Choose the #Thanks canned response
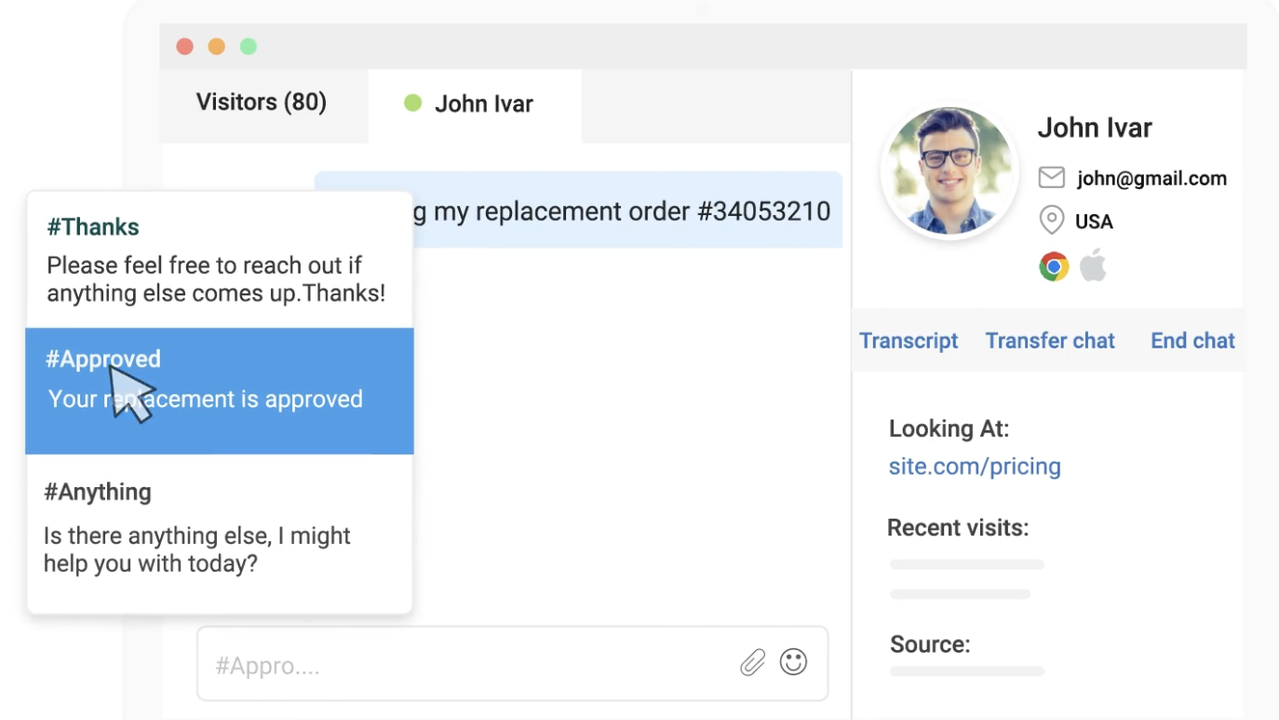This screenshot has height=720, width=1279. (x=218, y=260)
